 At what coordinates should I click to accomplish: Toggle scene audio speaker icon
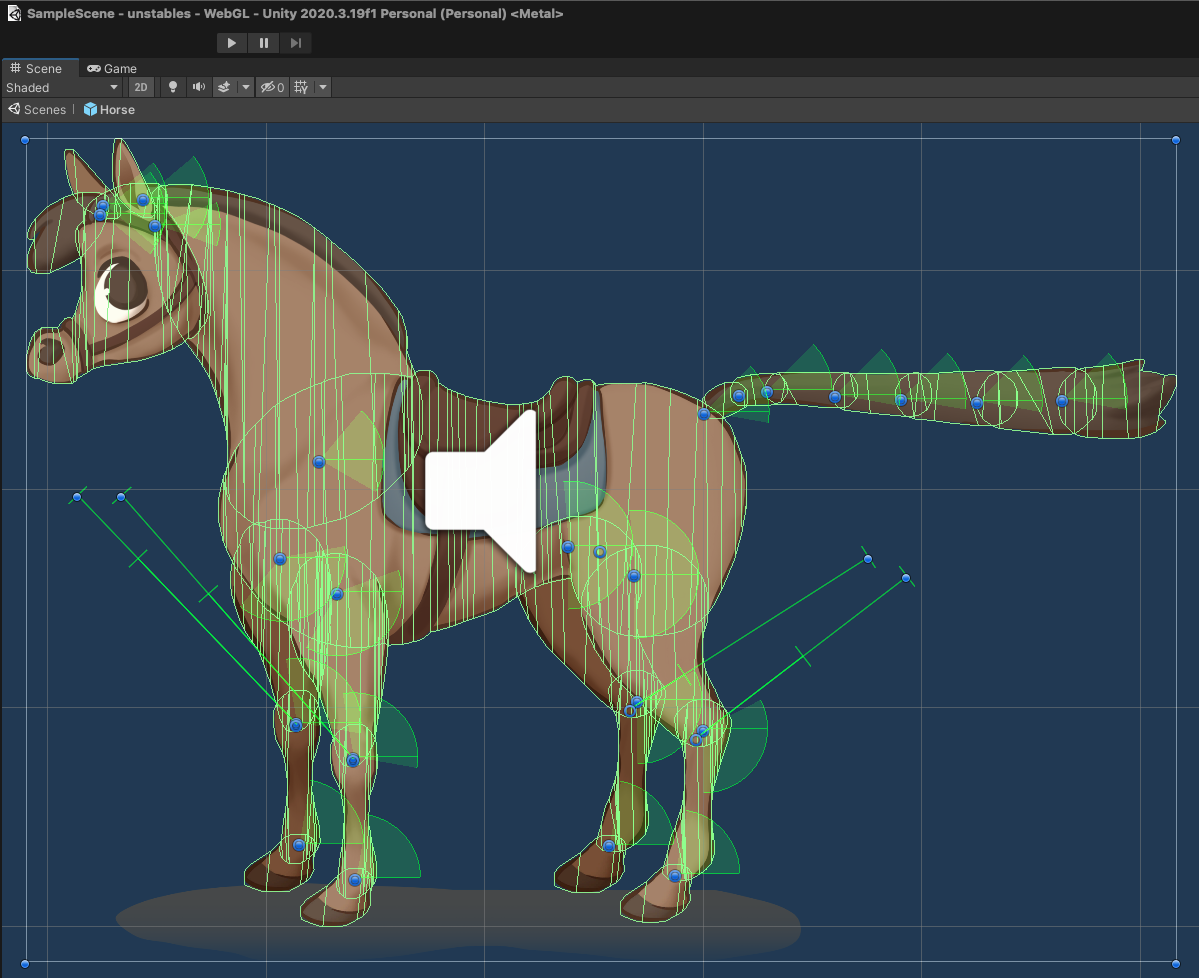(x=199, y=88)
